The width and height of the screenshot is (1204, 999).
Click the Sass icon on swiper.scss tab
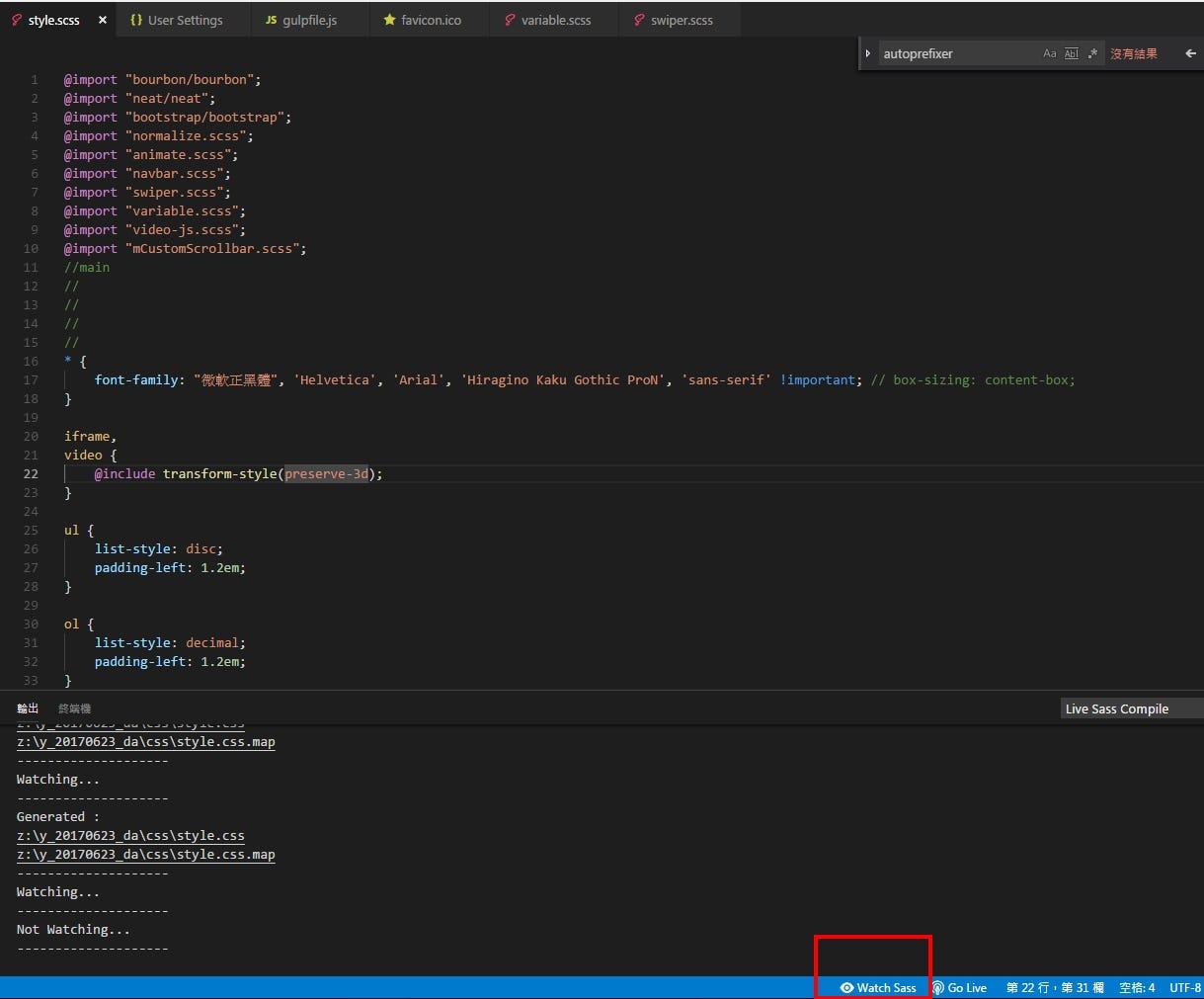click(x=639, y=20)
